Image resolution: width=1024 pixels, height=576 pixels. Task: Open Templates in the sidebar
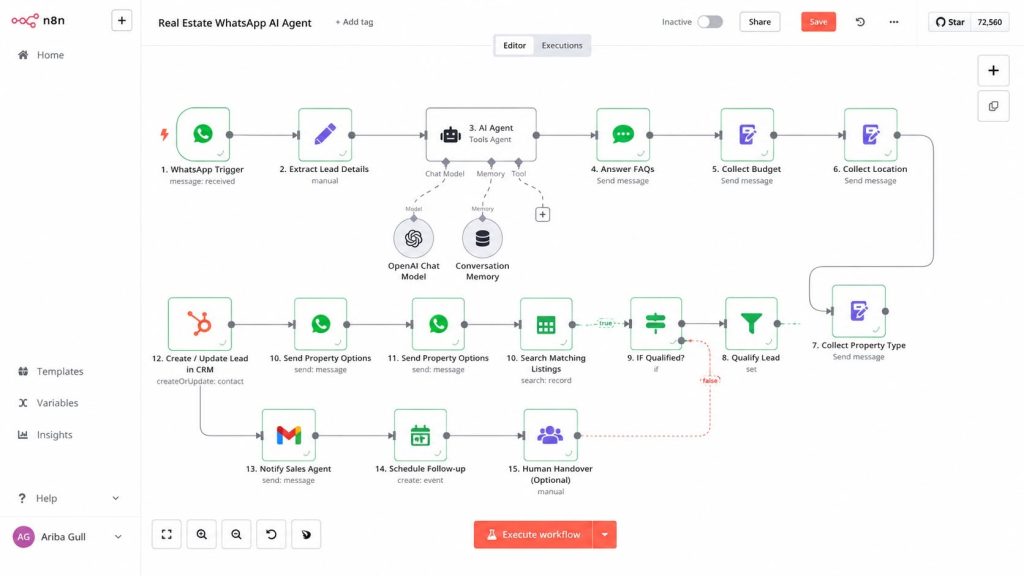[50, 371]
